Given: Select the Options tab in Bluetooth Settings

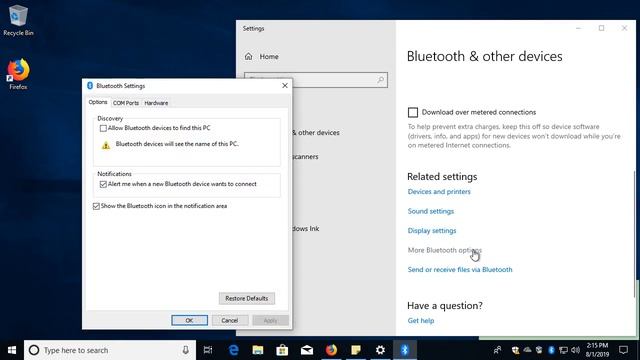Looking at the screenshot, I should click(98, 102).
